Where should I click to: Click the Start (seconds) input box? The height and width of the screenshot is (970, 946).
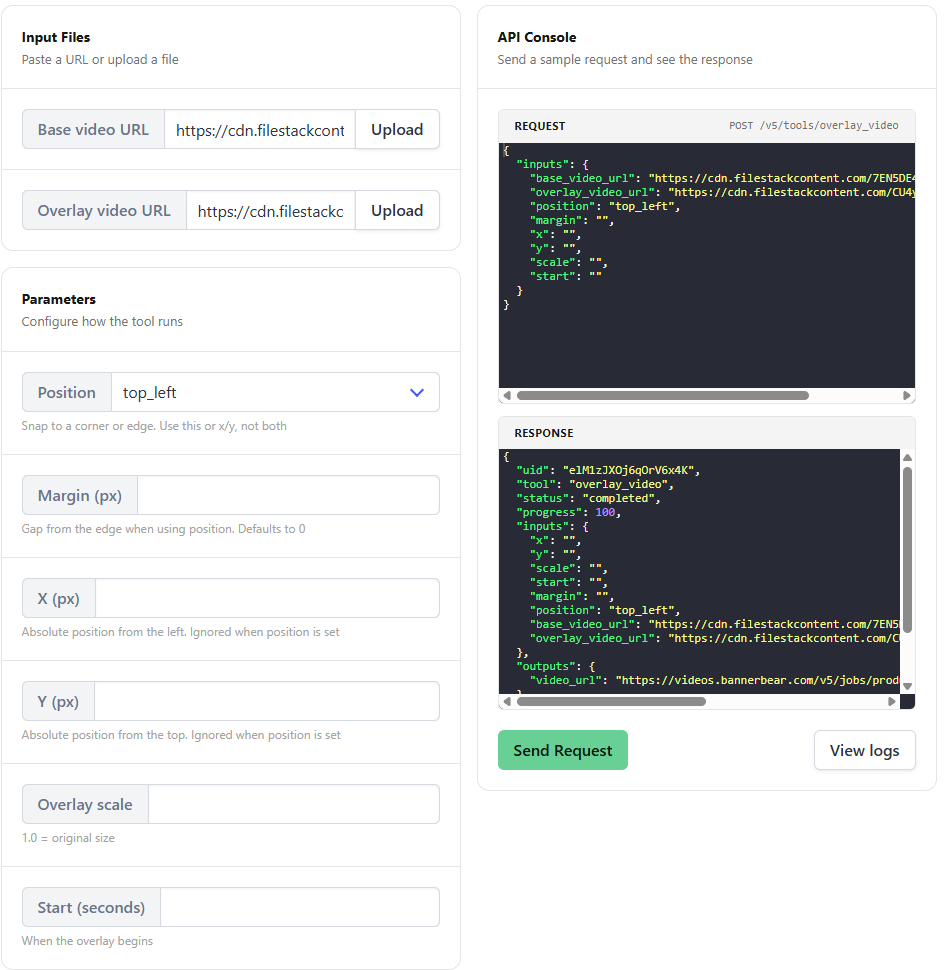click(300, 907)
